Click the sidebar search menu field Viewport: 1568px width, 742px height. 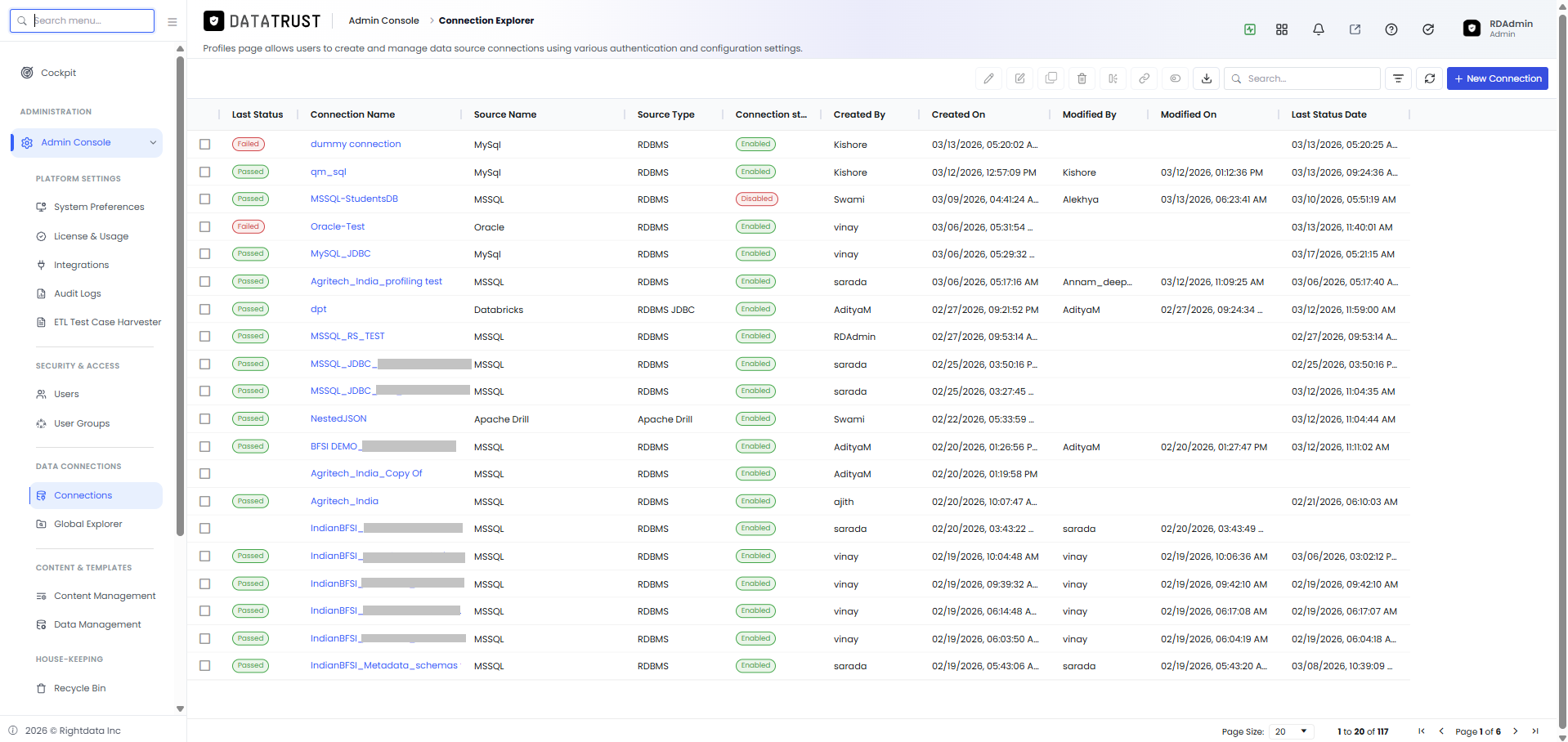click(82, 21)
